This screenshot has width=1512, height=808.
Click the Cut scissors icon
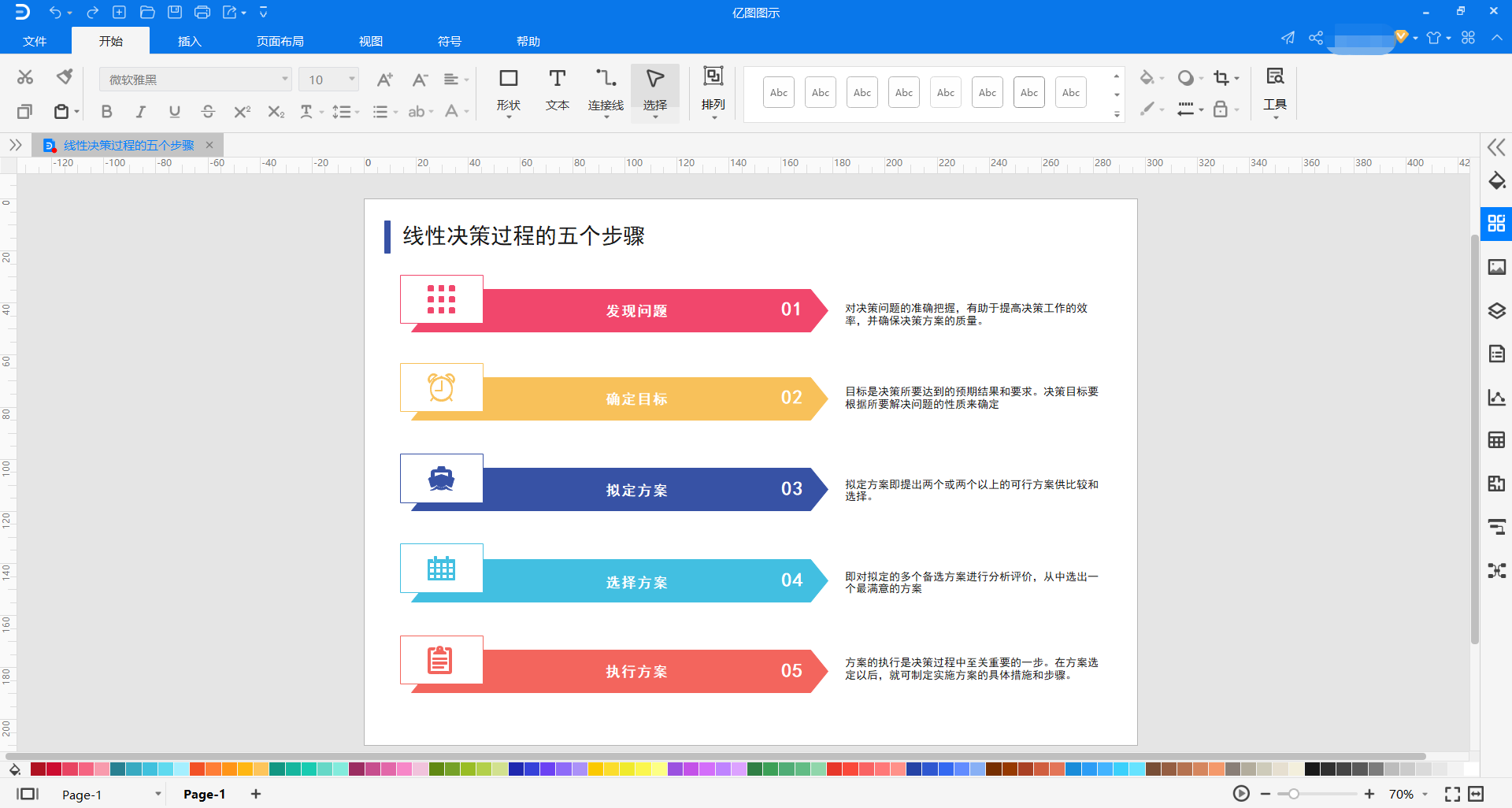(x=25, y=76)
